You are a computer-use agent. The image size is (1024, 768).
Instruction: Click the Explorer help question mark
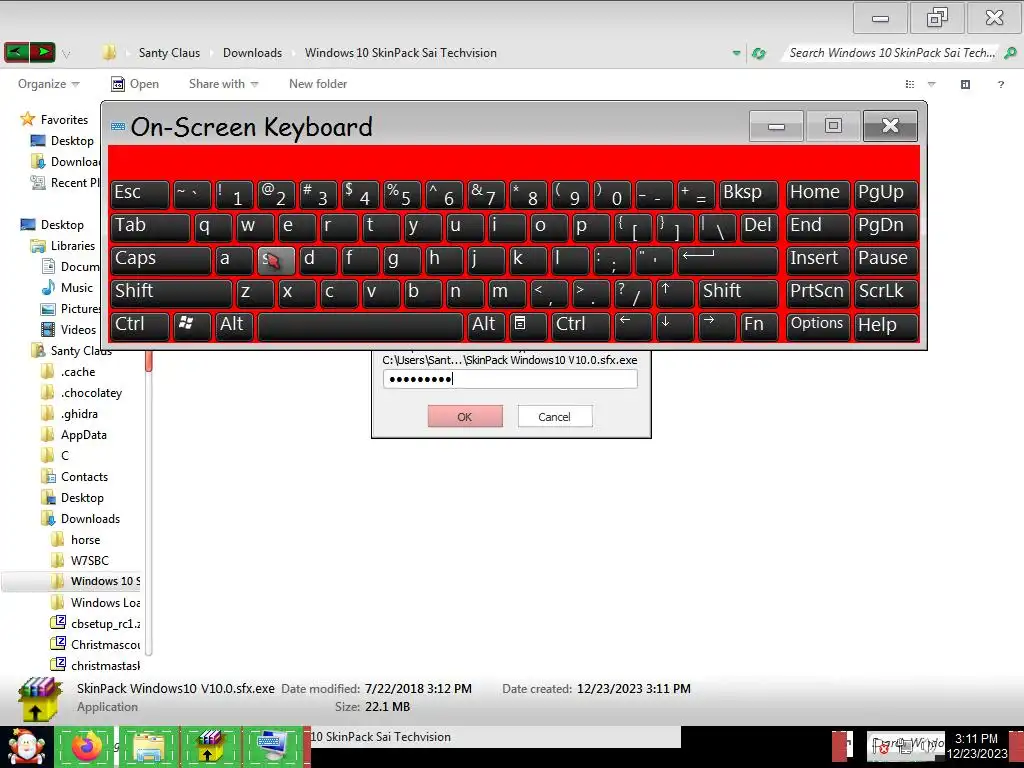[x=1000, y=84]
